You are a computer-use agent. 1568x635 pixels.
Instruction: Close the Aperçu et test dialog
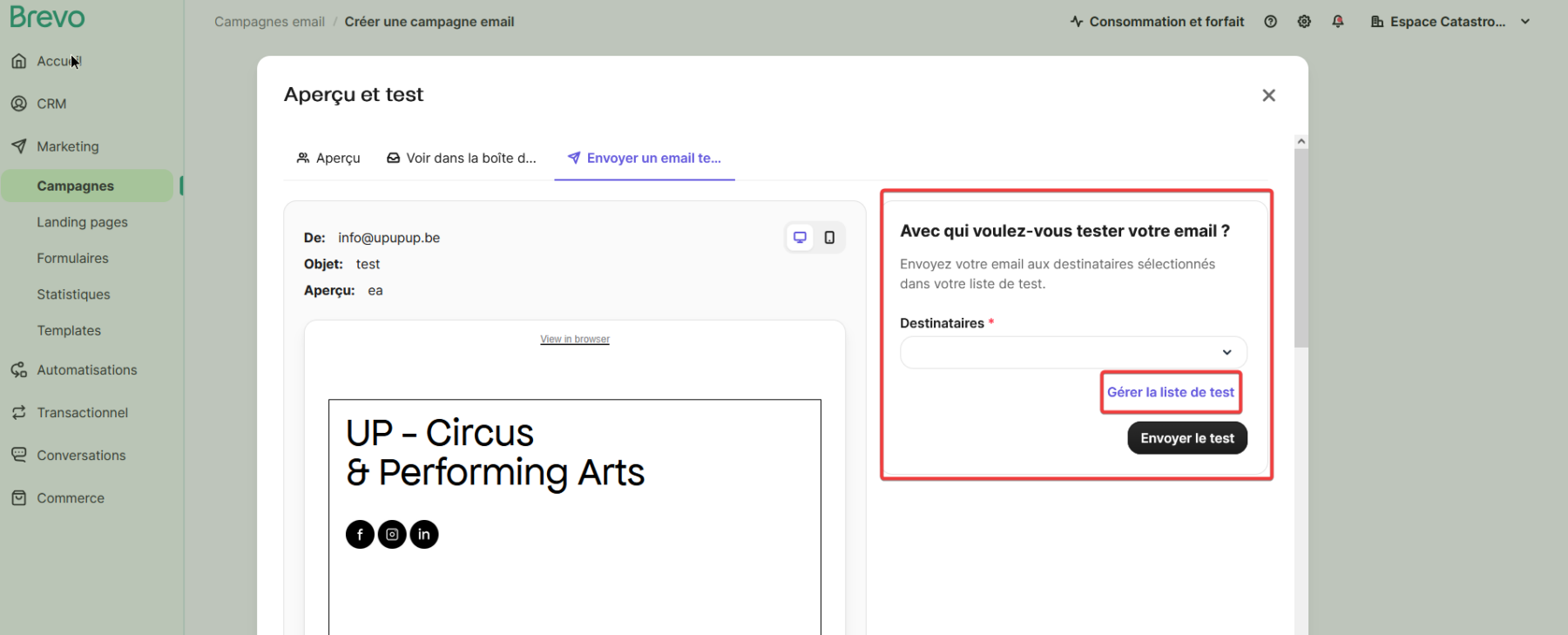1268,96
